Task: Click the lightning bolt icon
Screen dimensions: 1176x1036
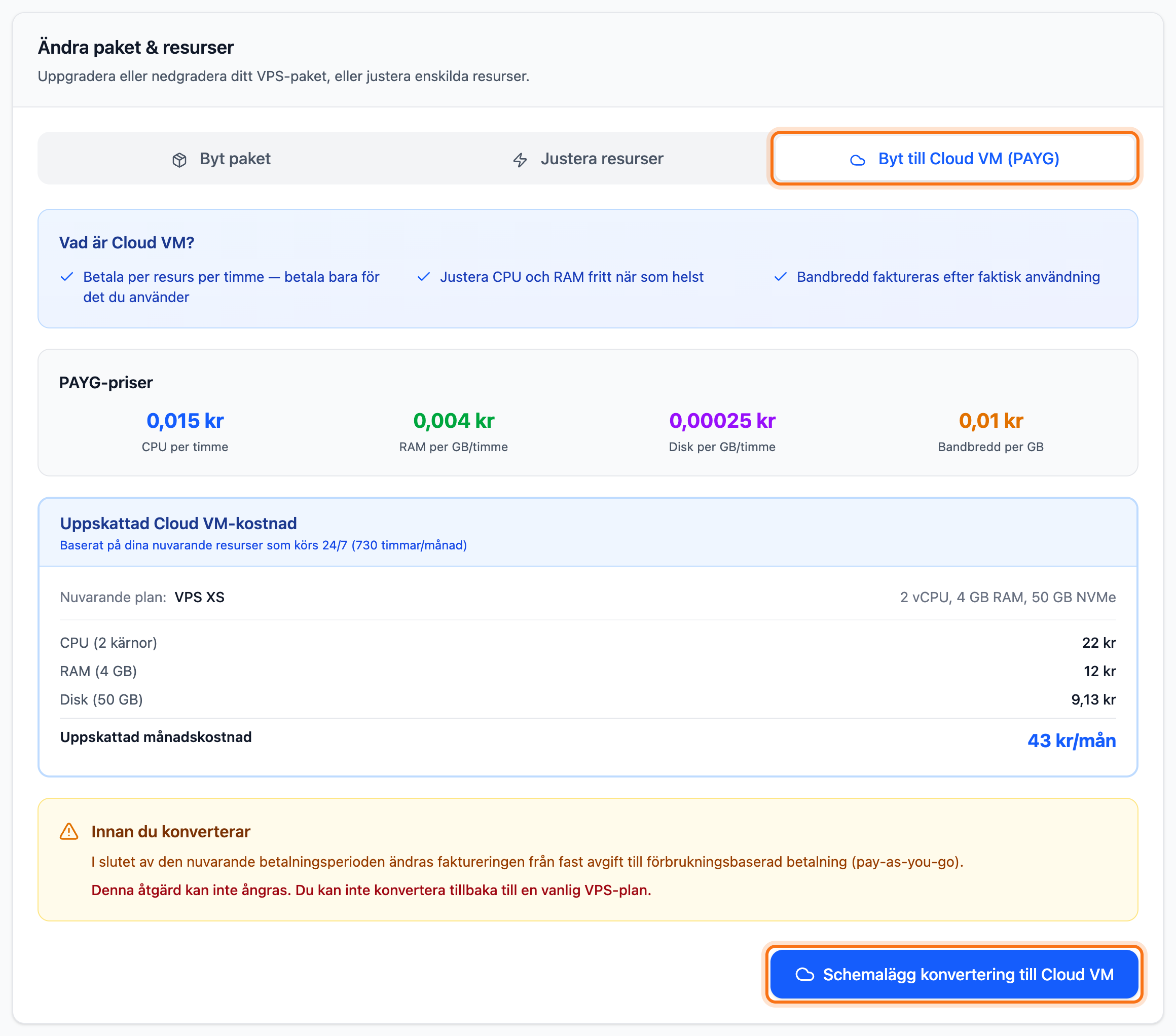Action: pyautogui.click(x=520, y=160)
